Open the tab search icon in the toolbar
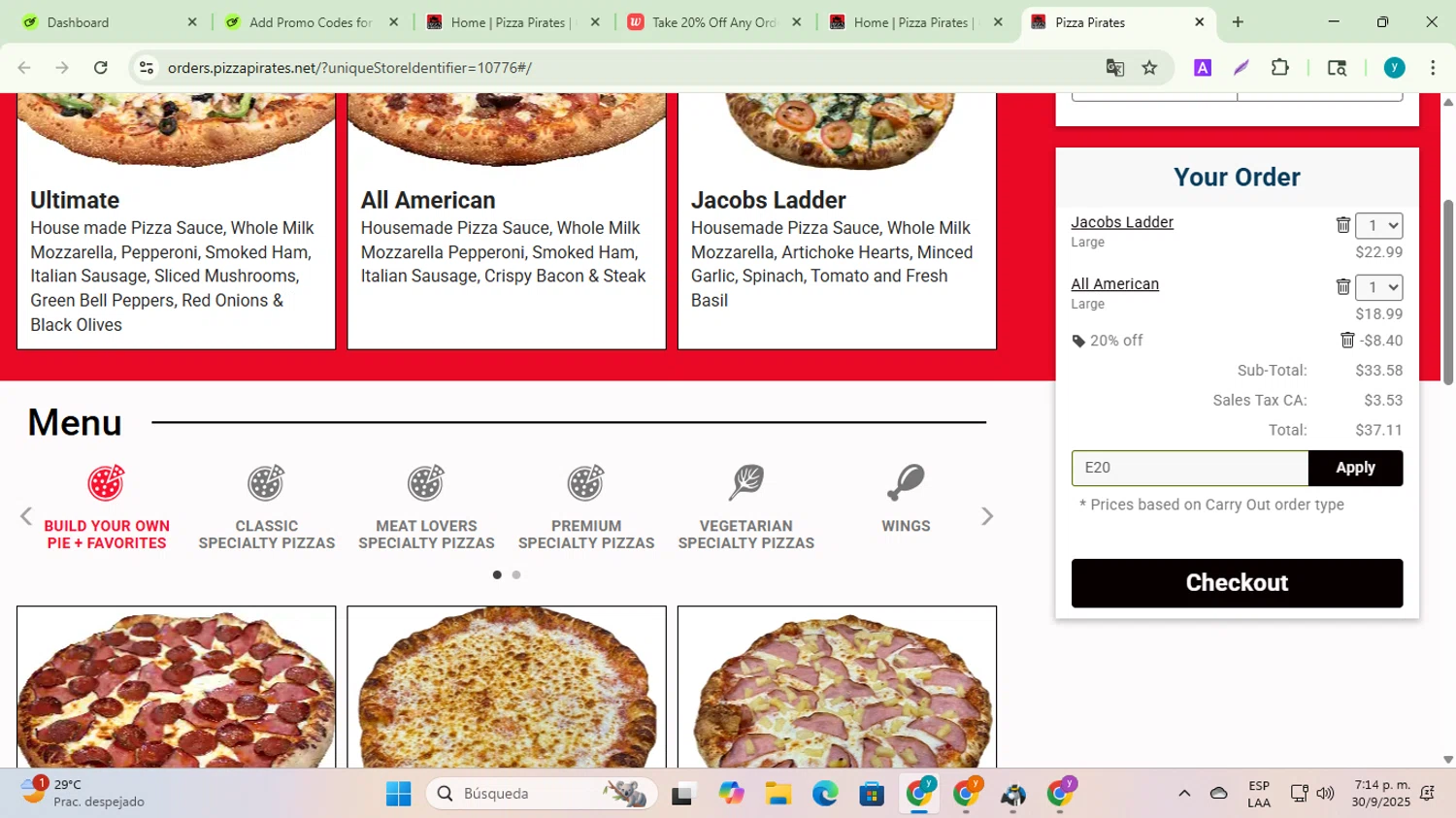Screen dimensions: 1456x818 [1337, 68]
